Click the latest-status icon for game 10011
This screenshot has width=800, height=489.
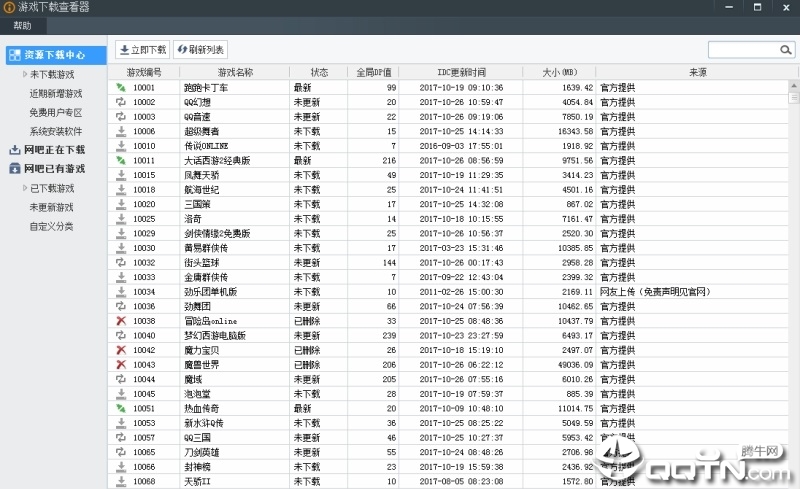(x=120, y=160)
